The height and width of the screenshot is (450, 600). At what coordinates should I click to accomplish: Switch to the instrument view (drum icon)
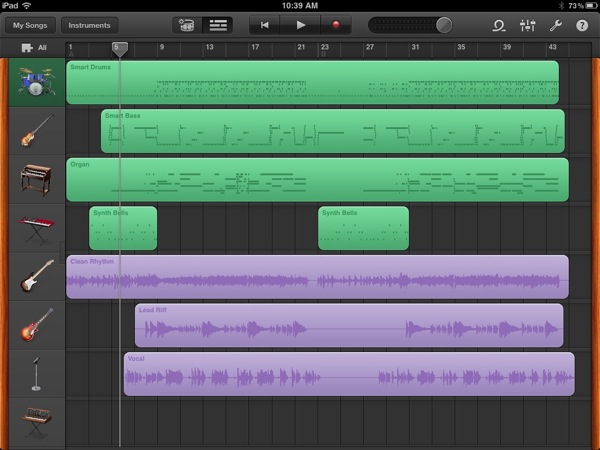click(187, 25)
